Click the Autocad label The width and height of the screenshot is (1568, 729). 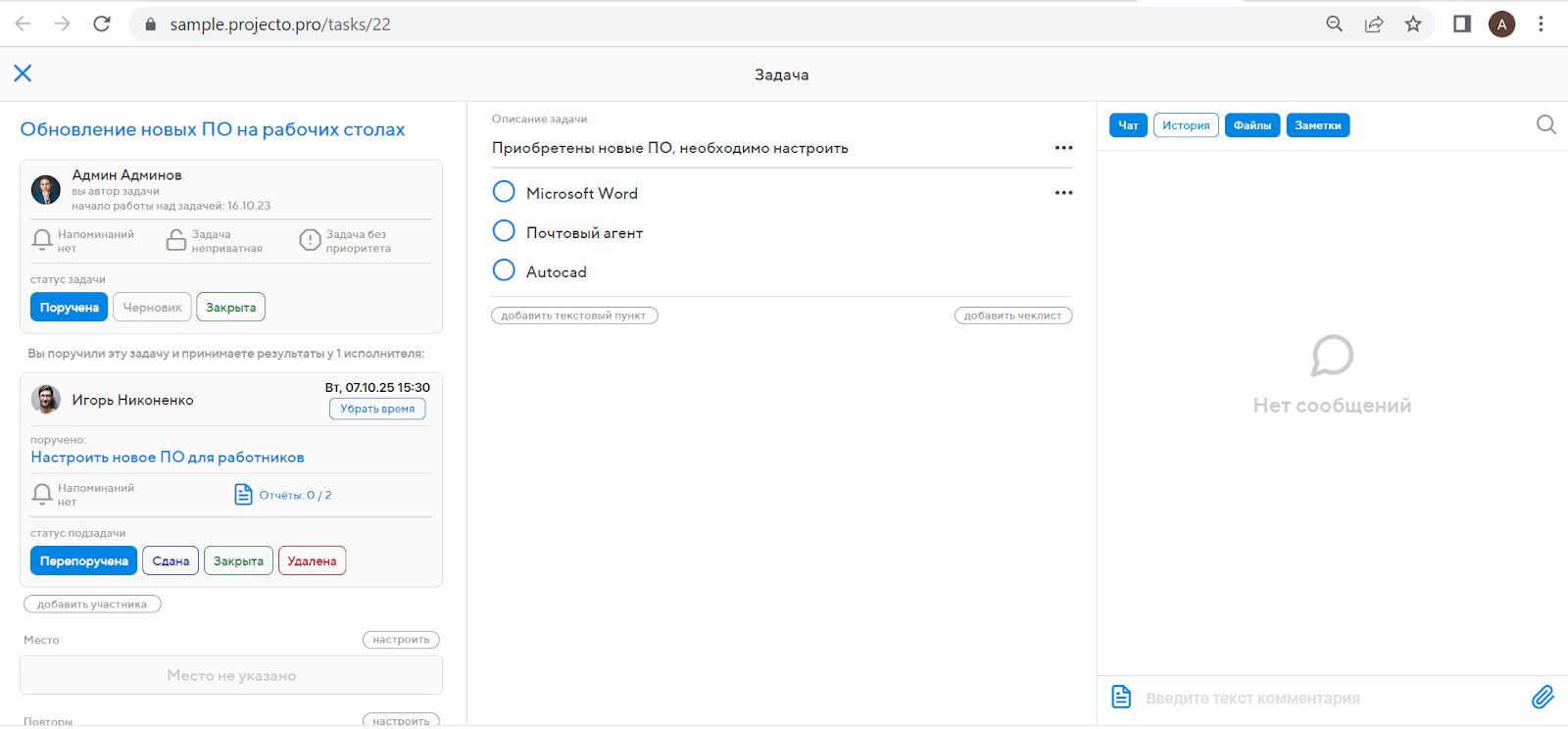click(x=557, y=272)
